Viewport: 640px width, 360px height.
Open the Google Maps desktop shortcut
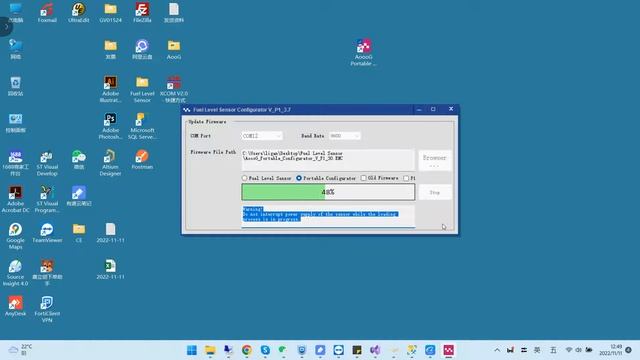[x=16, y=236]
